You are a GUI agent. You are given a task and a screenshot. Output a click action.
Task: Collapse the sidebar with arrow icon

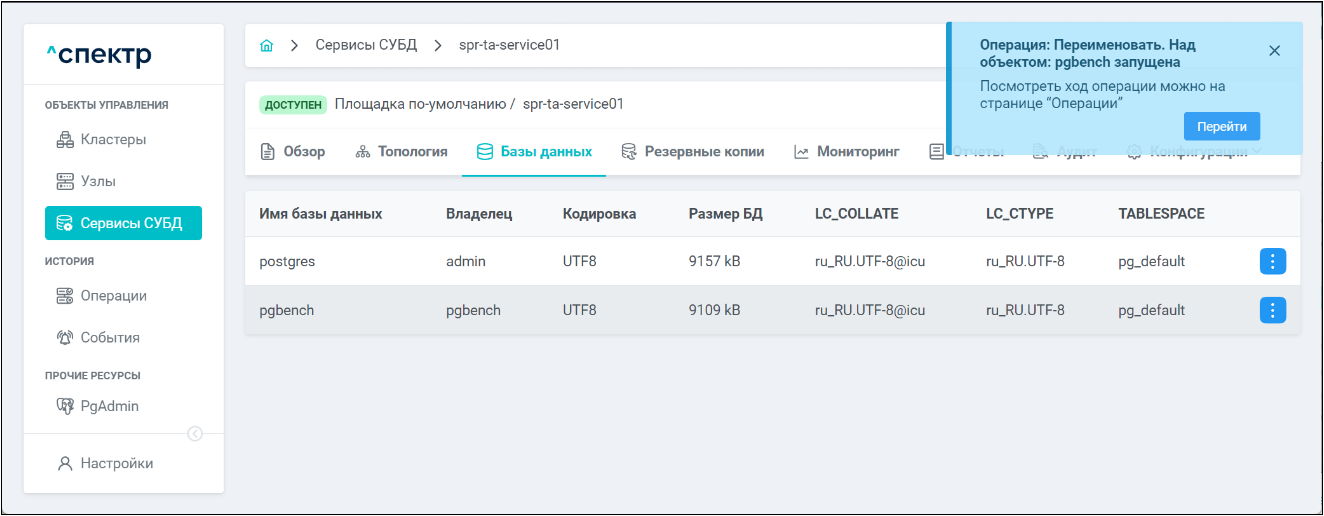tap(195, 433)
